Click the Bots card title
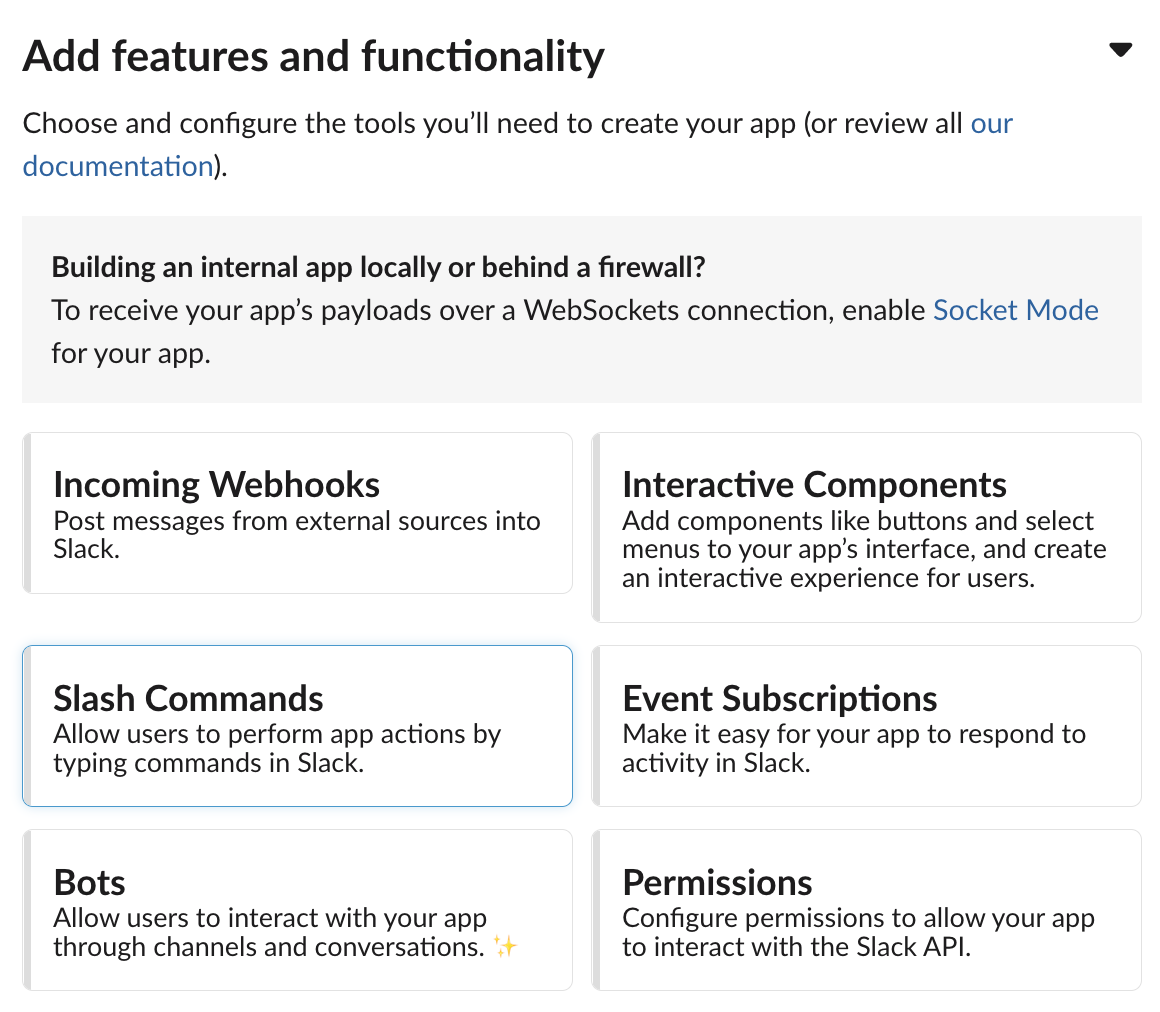Viewport: 1160px width, 1012px height. (90, 883)
